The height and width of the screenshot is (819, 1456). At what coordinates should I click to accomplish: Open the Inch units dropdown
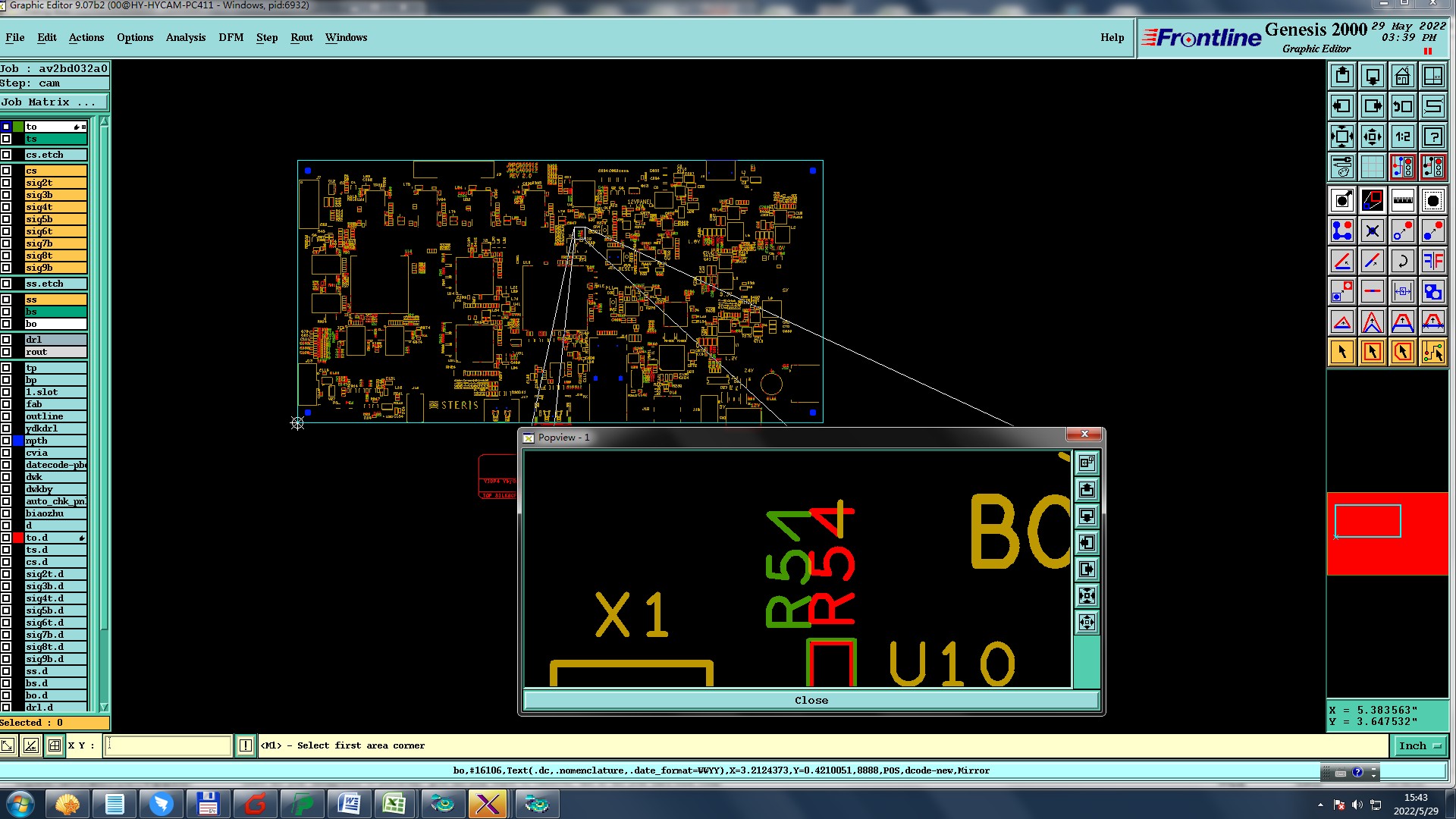1419,745
